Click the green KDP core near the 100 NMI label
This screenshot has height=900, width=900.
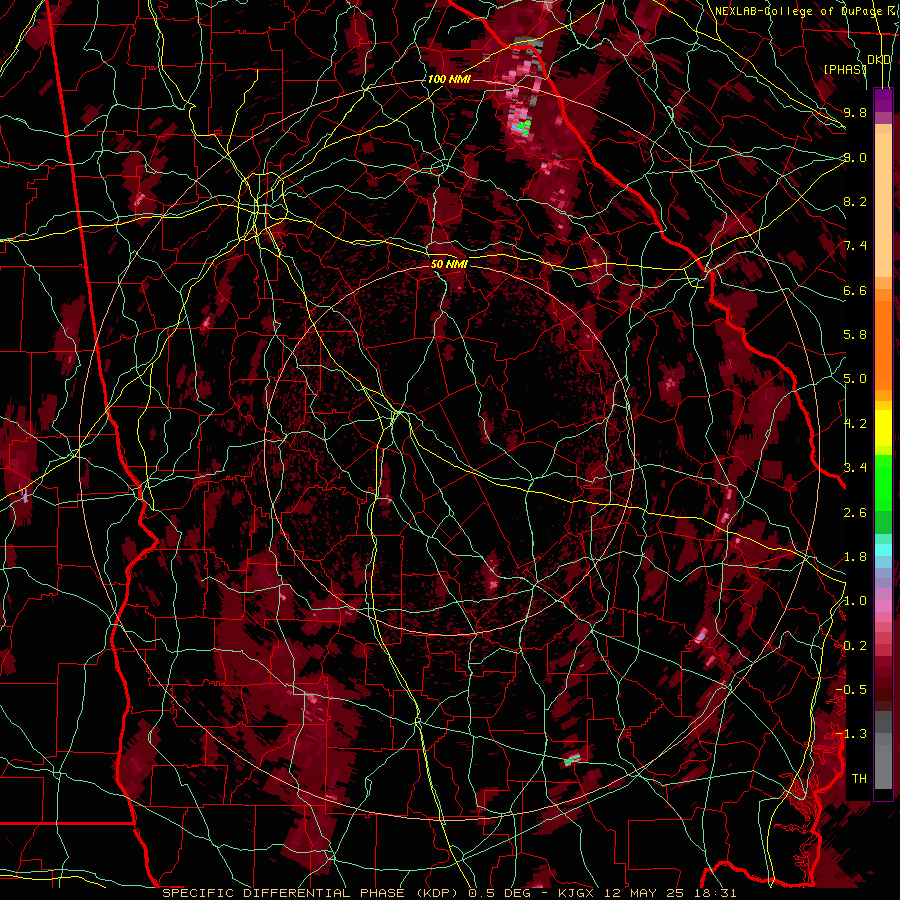[x=523, y=126]
